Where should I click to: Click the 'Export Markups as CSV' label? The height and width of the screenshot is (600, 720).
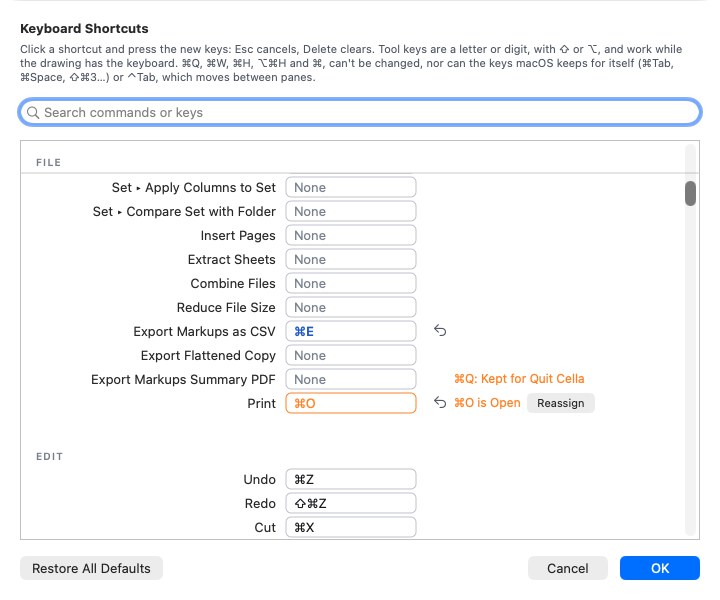pos(204,331)
